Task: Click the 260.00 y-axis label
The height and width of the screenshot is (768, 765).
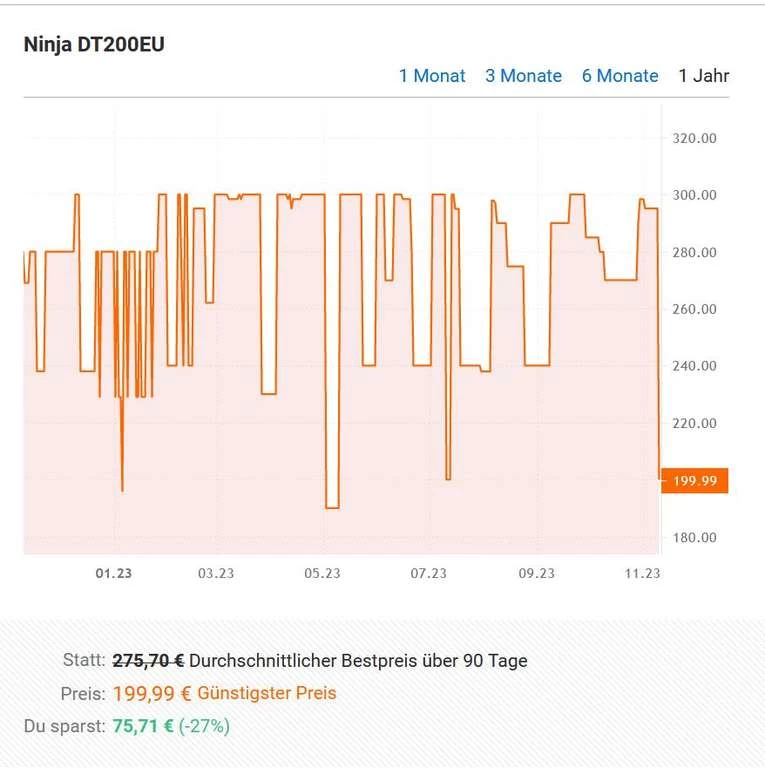Action: click(694, 309)
